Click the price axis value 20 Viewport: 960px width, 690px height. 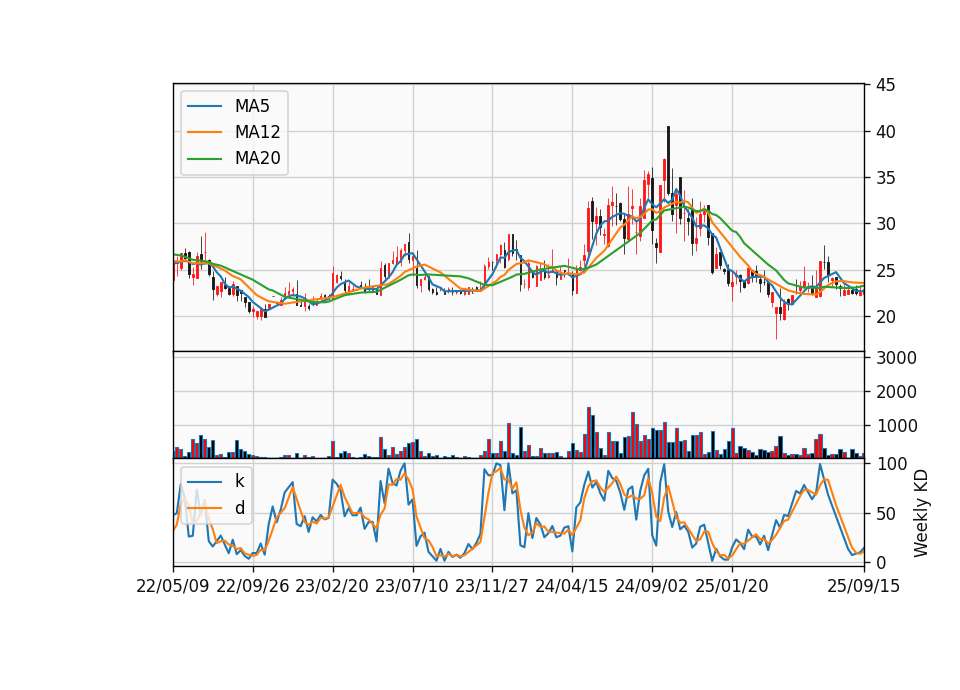[885, 317]
